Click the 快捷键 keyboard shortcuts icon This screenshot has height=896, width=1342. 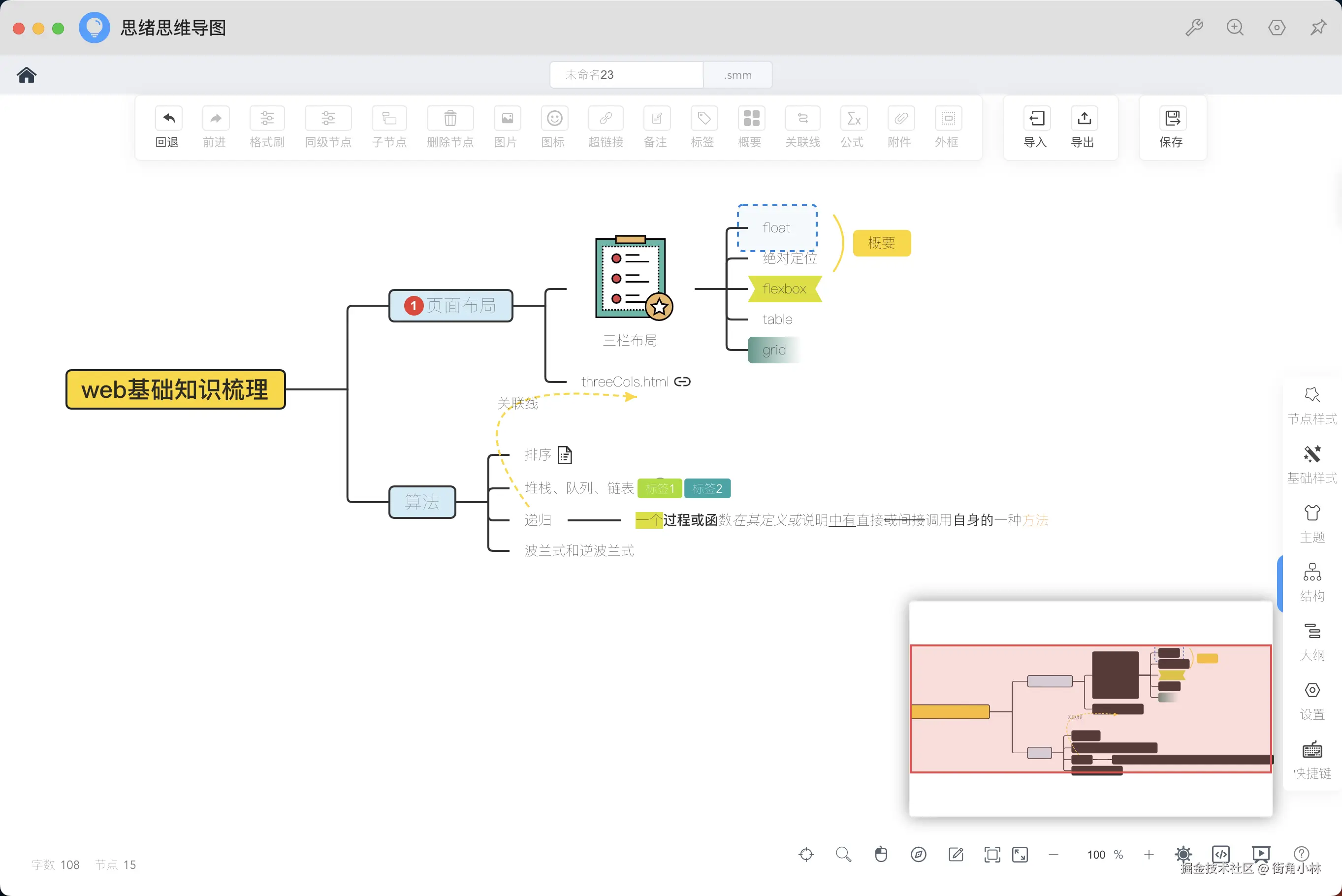[1311, 750]
